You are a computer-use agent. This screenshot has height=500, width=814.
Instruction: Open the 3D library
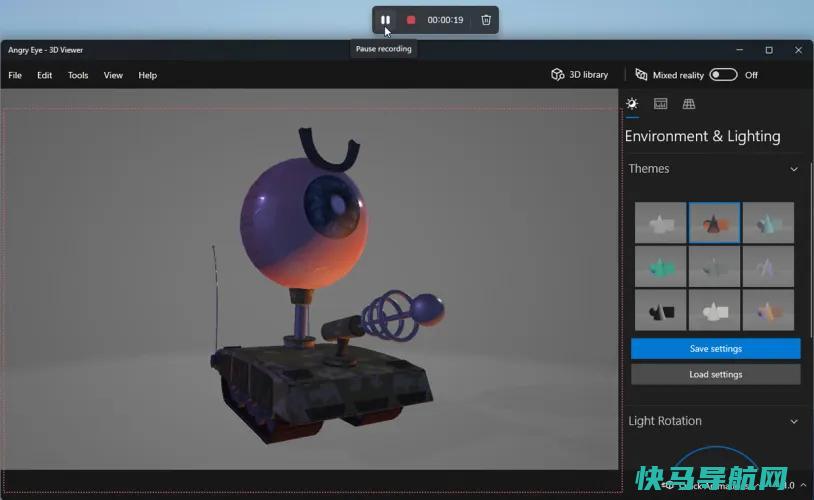pos(579,75)
